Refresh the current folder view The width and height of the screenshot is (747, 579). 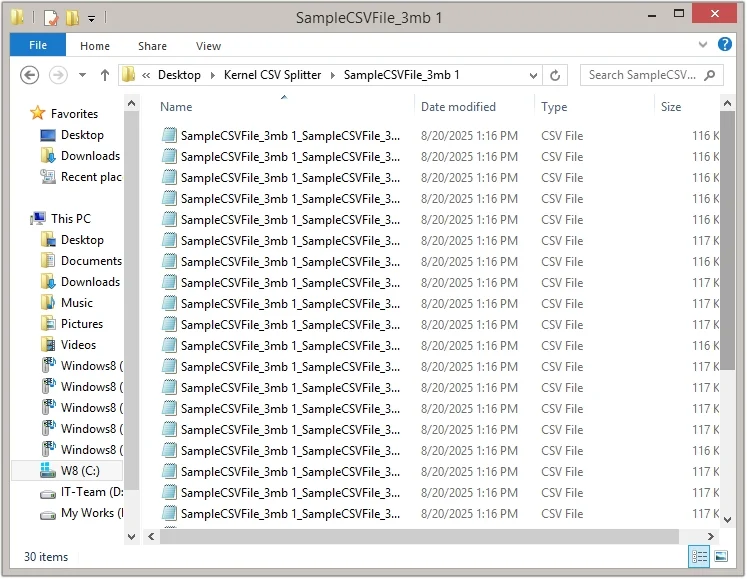(x=557, y=75)
